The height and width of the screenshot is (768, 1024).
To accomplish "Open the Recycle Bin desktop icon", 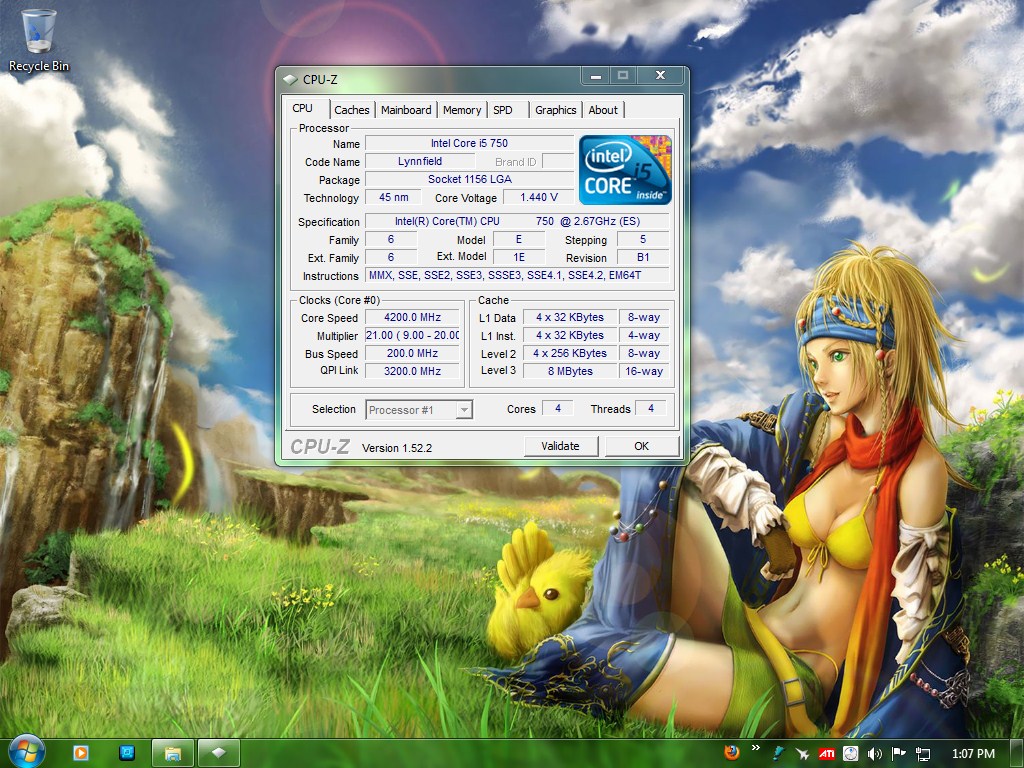I will click(39, 40).
